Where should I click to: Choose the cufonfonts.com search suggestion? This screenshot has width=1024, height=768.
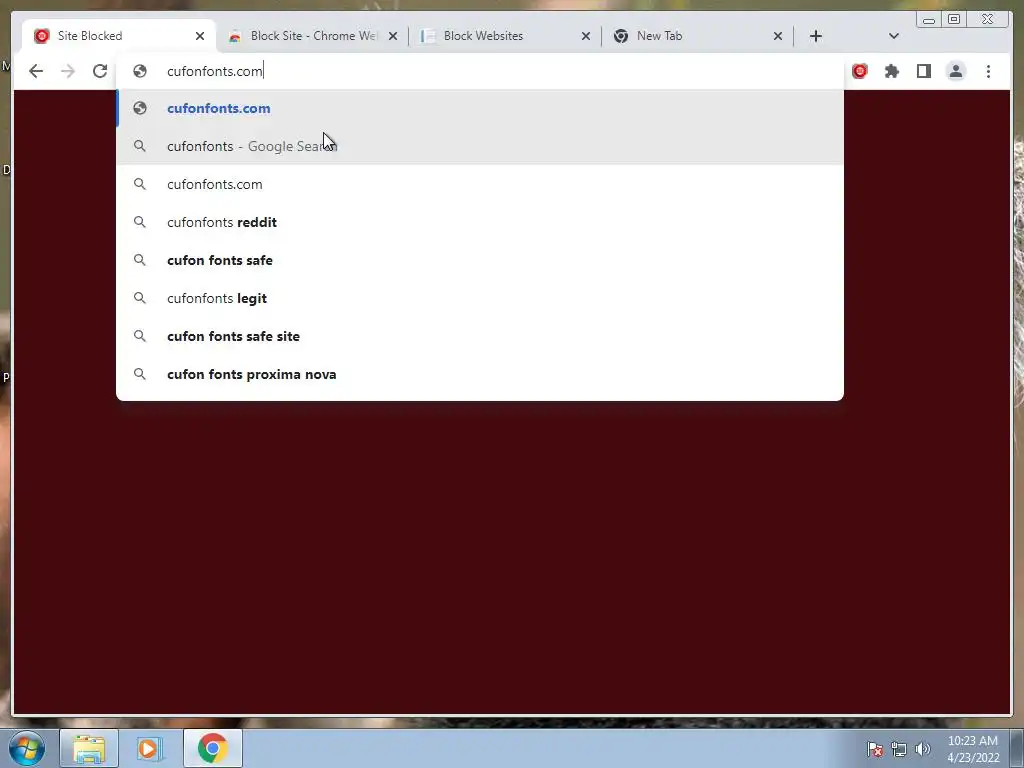[x=480, y=184]
